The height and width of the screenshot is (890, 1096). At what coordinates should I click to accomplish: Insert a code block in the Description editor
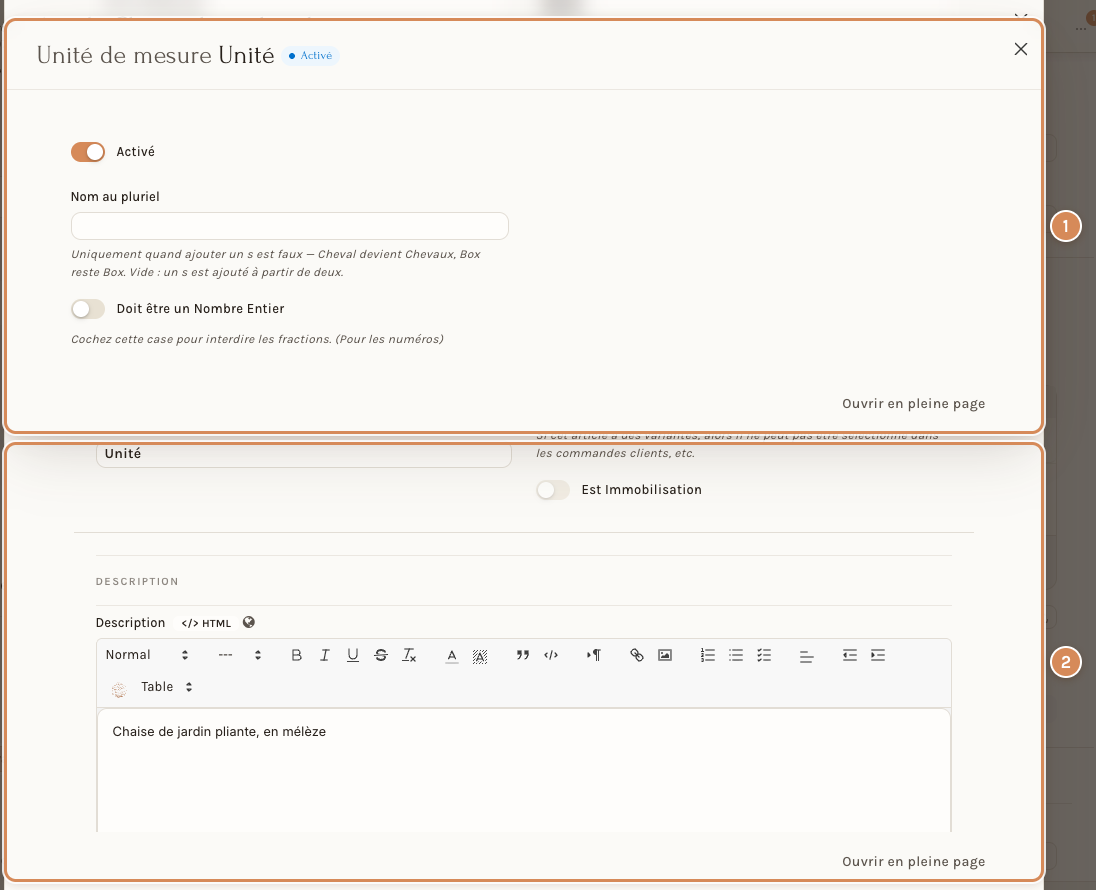click(551, 655)
